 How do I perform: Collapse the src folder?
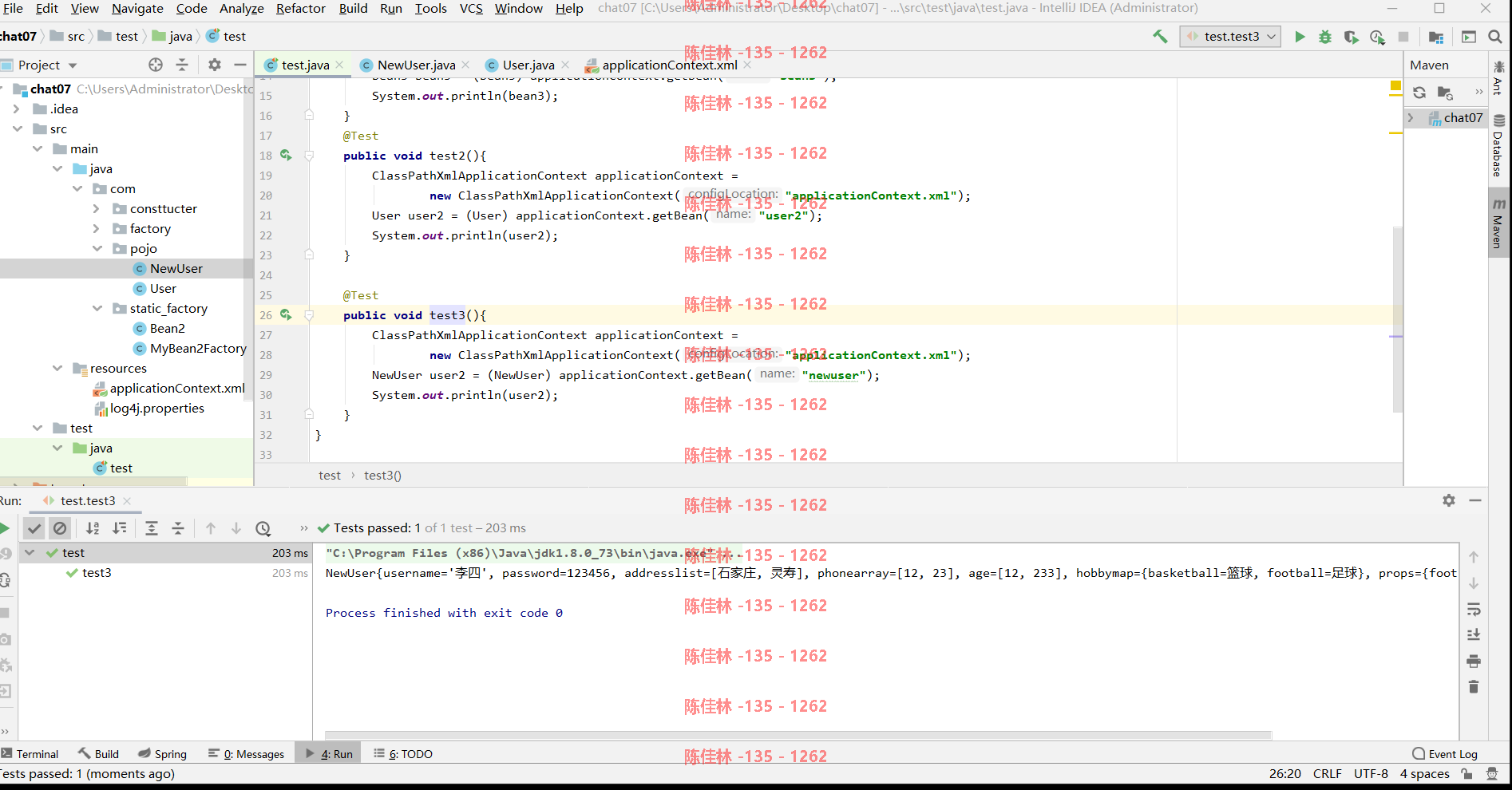17,129
